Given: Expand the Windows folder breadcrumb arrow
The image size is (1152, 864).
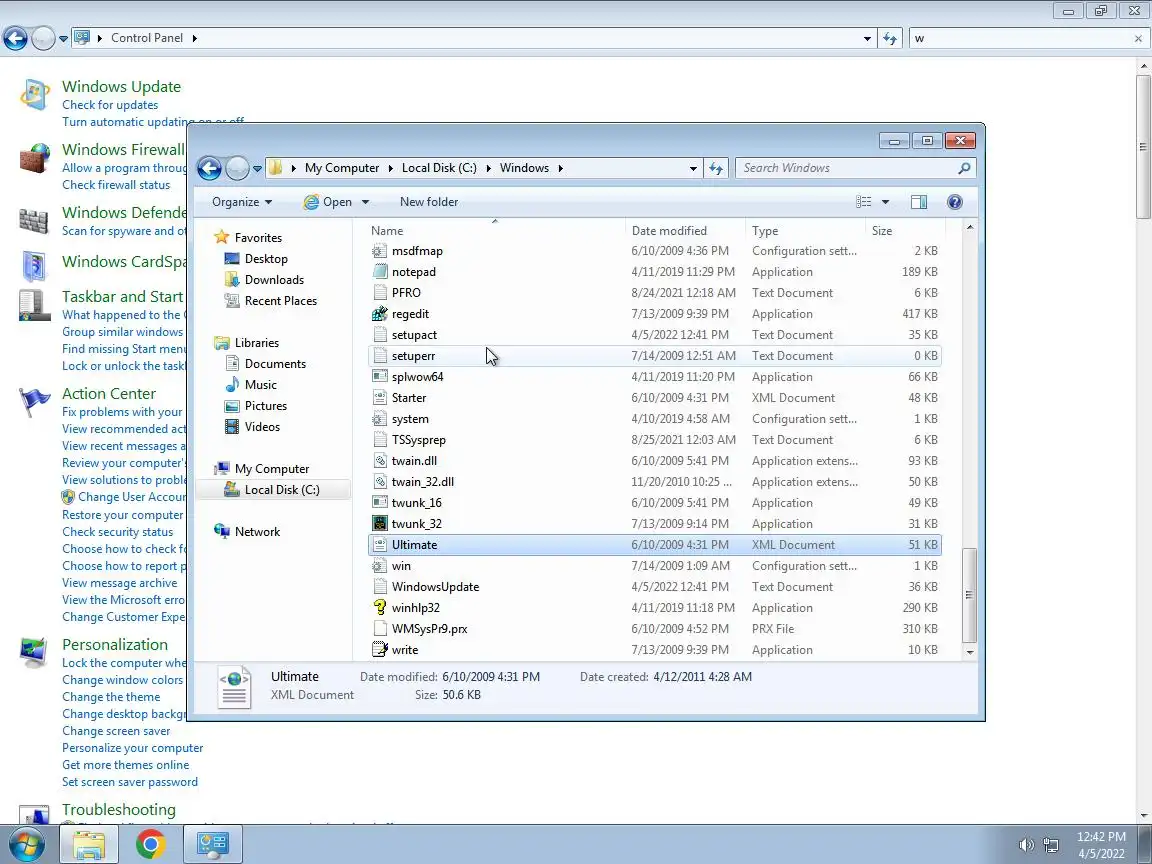Looking at the screenshot, I should (x=561, y=168).
